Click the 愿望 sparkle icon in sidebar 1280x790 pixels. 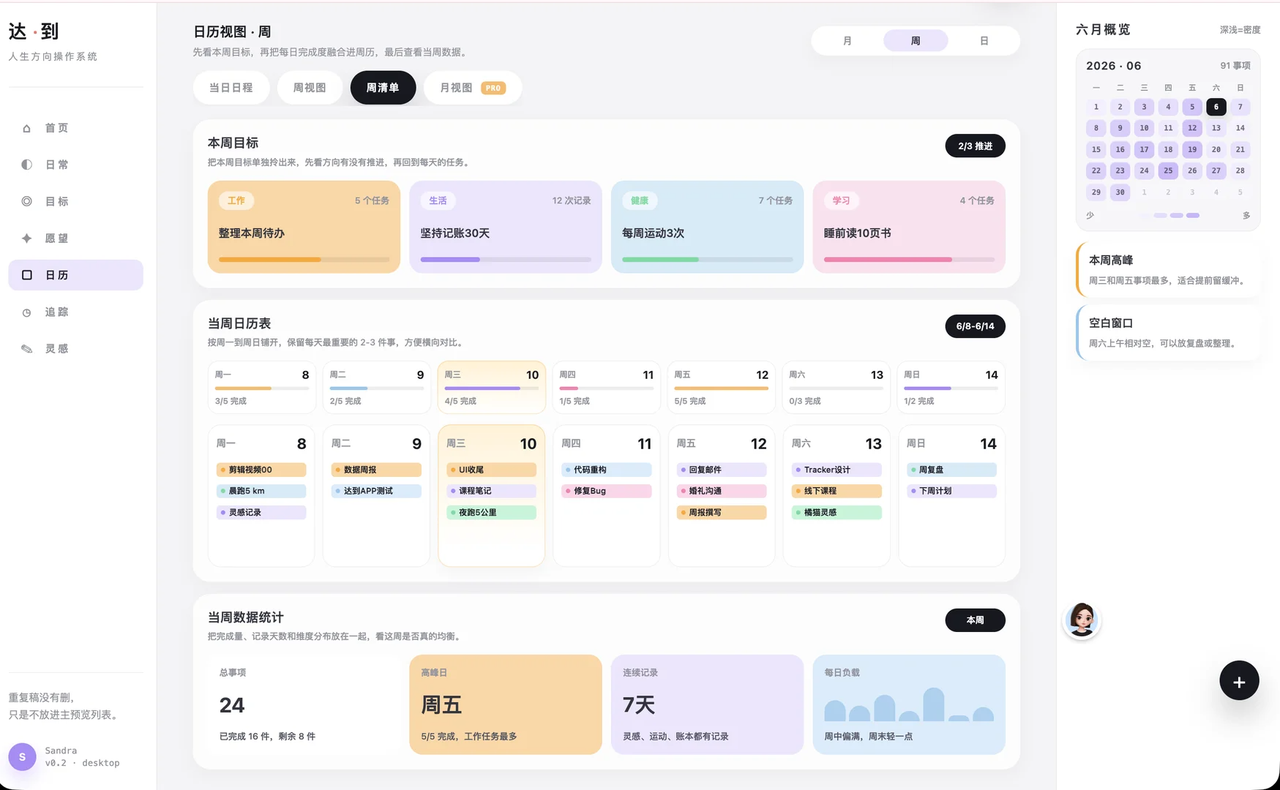27,238
